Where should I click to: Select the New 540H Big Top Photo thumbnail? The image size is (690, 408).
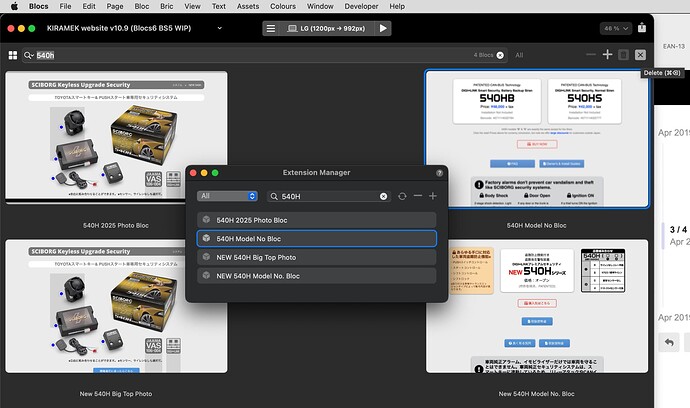116,306
